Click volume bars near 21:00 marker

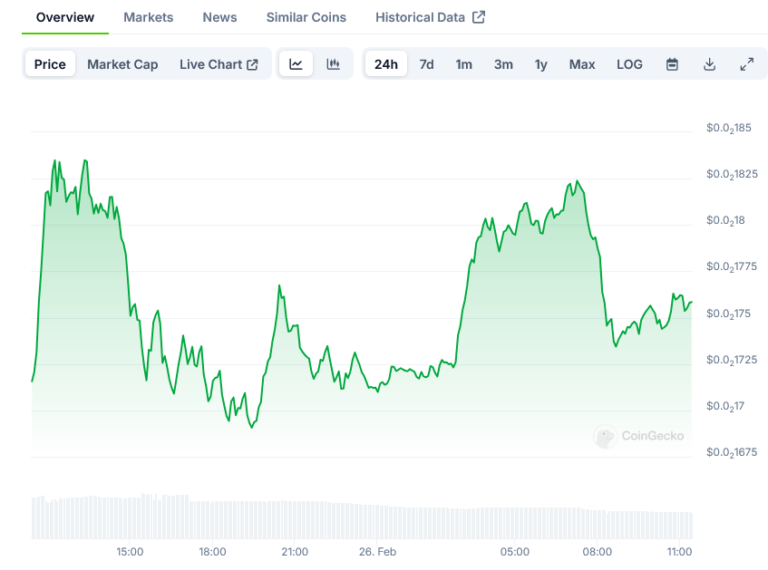point(295,520)
